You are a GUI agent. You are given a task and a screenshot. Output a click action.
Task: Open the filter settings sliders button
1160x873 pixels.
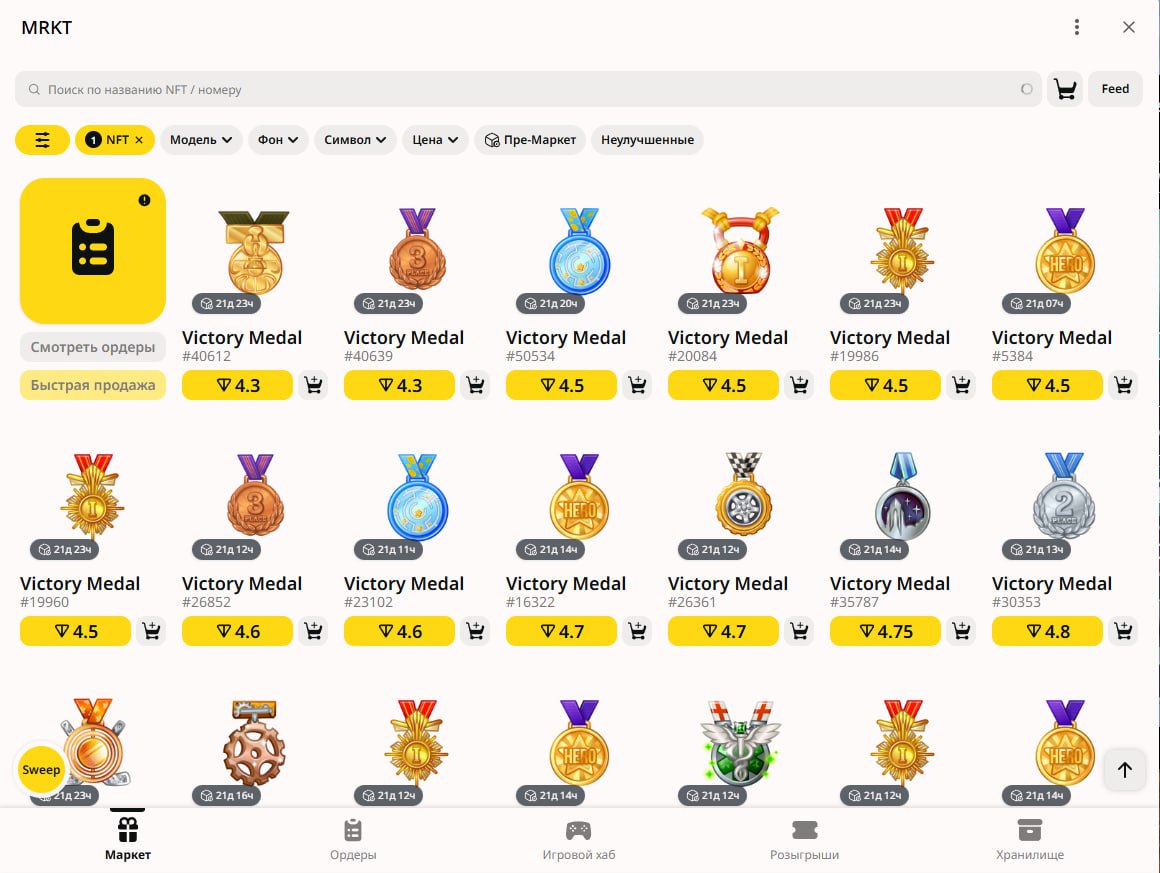pos(42,140)
